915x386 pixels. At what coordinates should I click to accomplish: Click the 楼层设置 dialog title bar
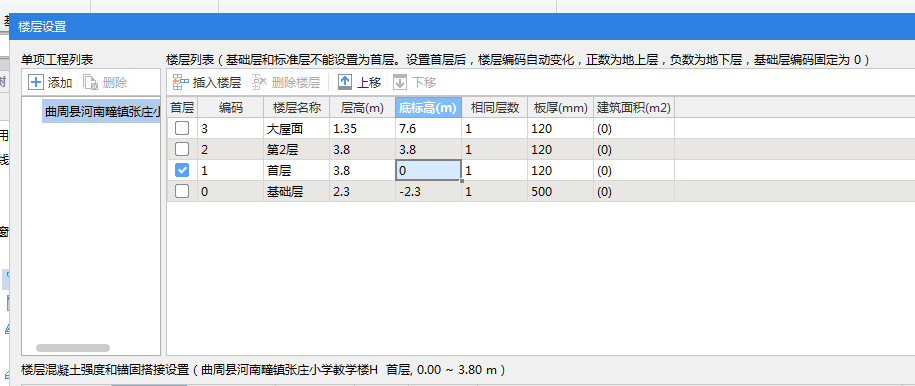coord(462,27)
